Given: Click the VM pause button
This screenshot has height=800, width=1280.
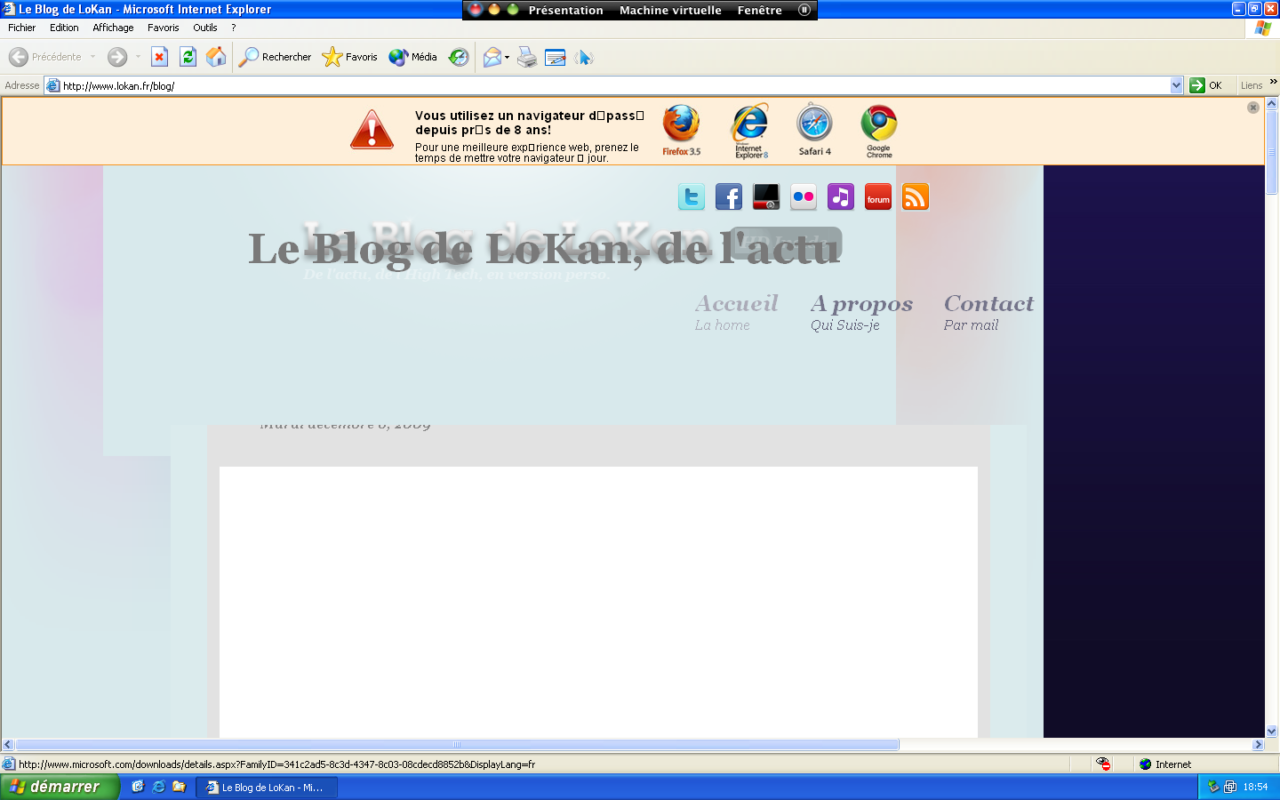Looking at the screenshot, I should point(804,10).
